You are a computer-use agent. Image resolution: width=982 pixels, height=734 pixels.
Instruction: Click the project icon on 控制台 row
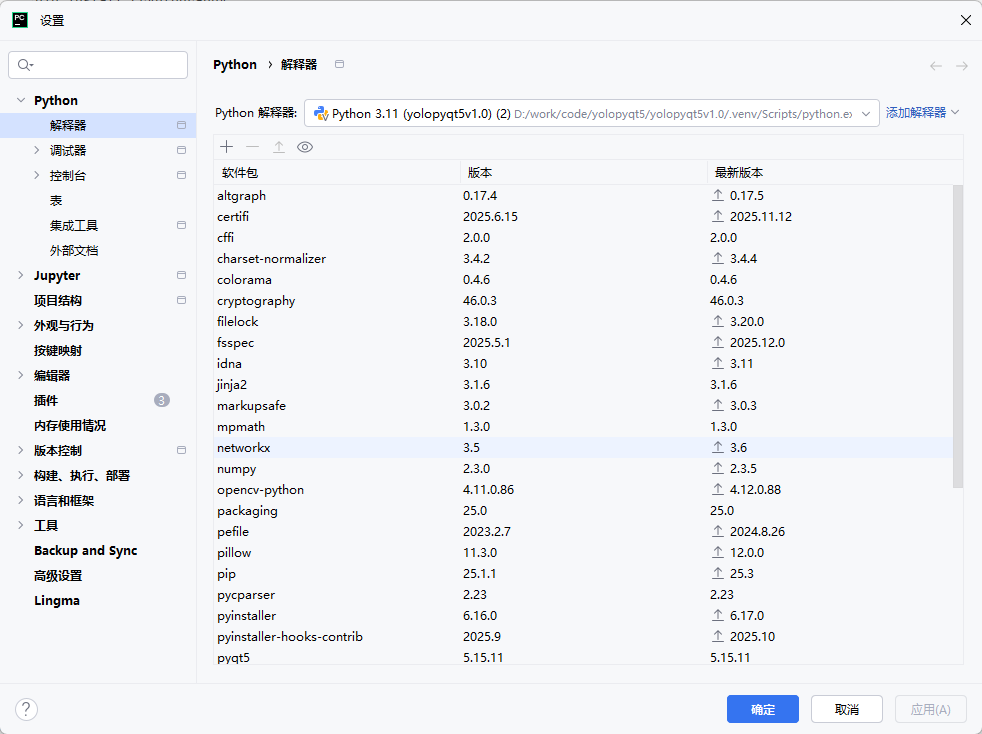182,175
